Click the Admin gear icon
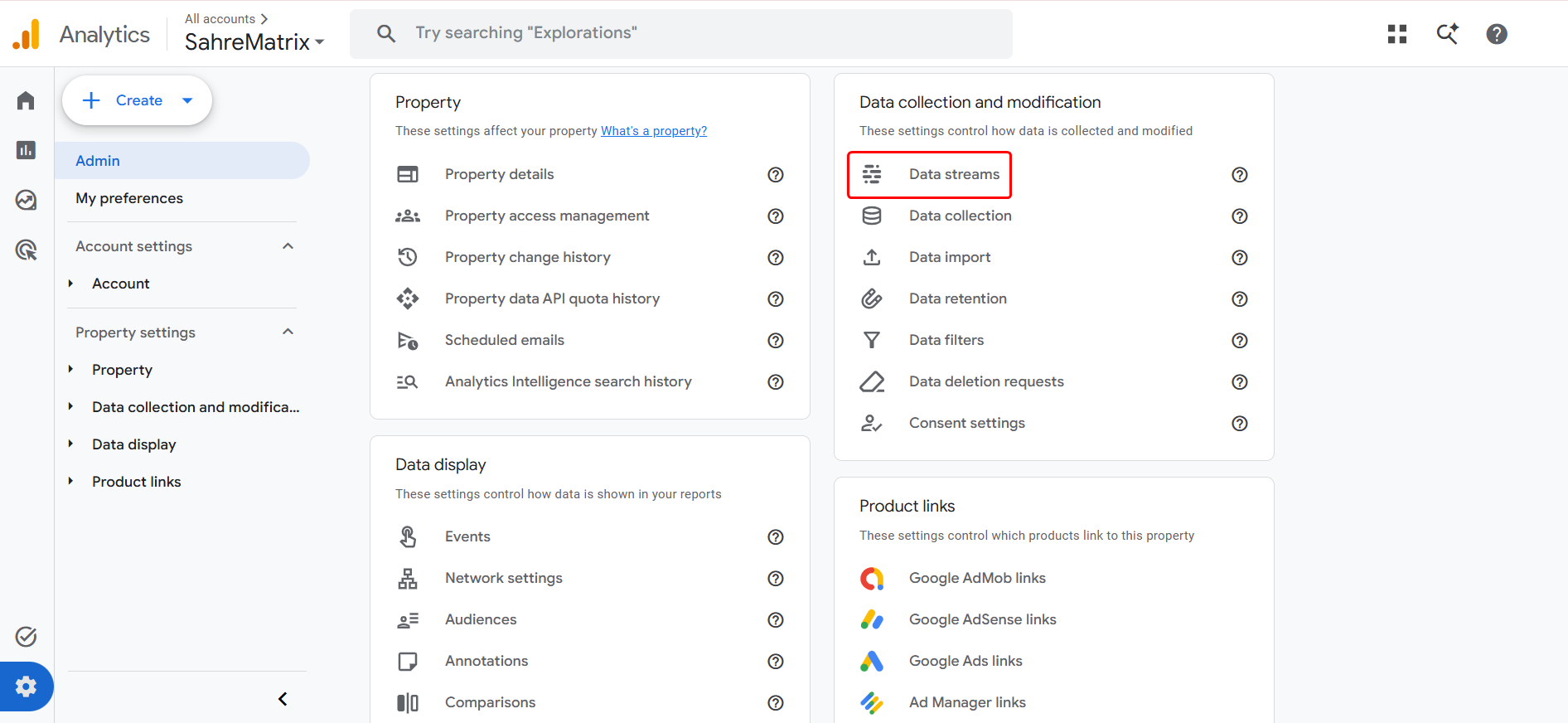1568x723 pixels. click(26, 687)
